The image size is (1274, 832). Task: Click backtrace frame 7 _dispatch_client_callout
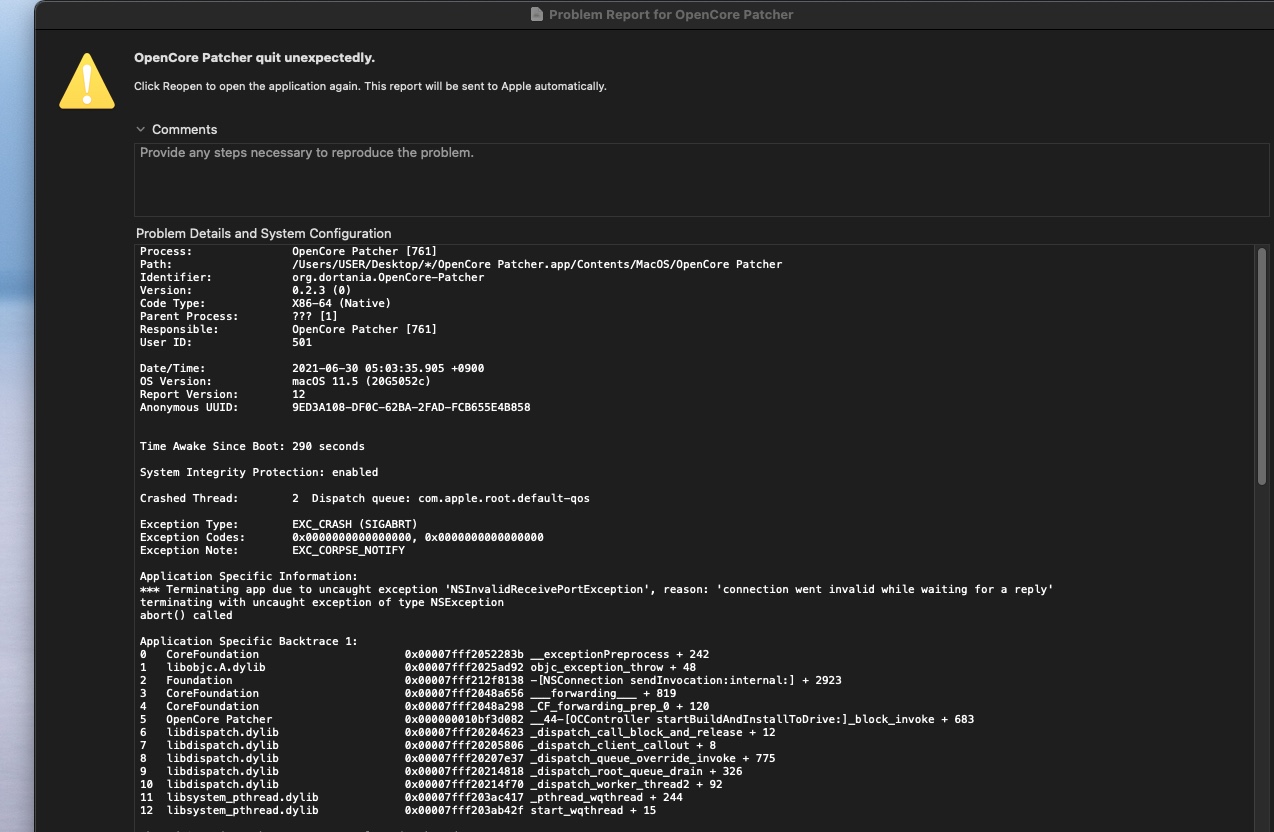coord(428,745)
